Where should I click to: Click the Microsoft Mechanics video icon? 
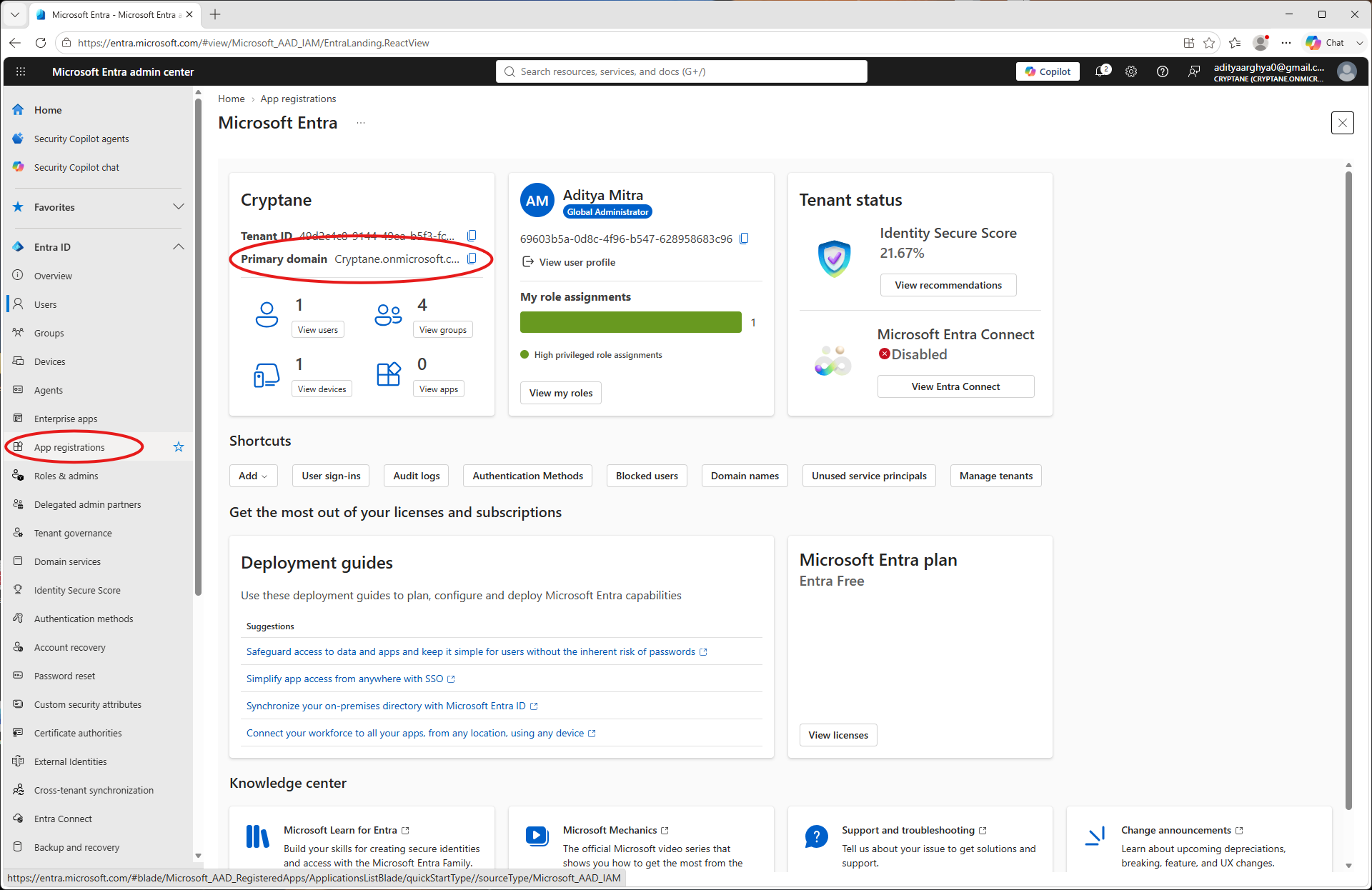point(537,836)
